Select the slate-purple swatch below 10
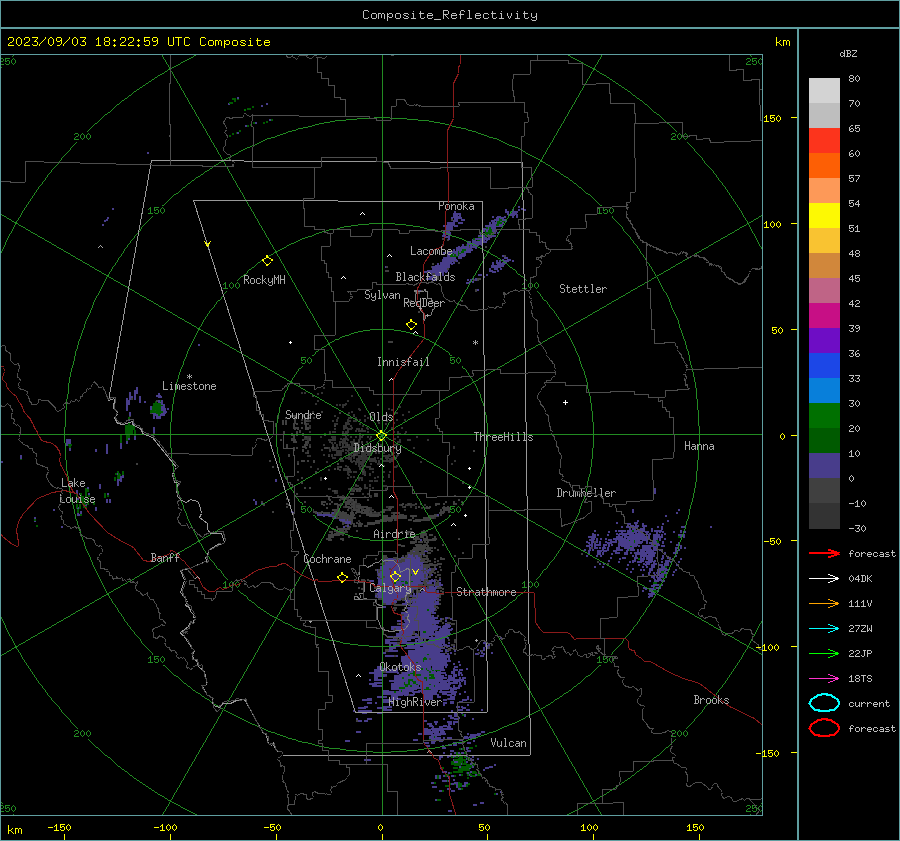Viewport: 900px width, 841px height. point(824,466)
